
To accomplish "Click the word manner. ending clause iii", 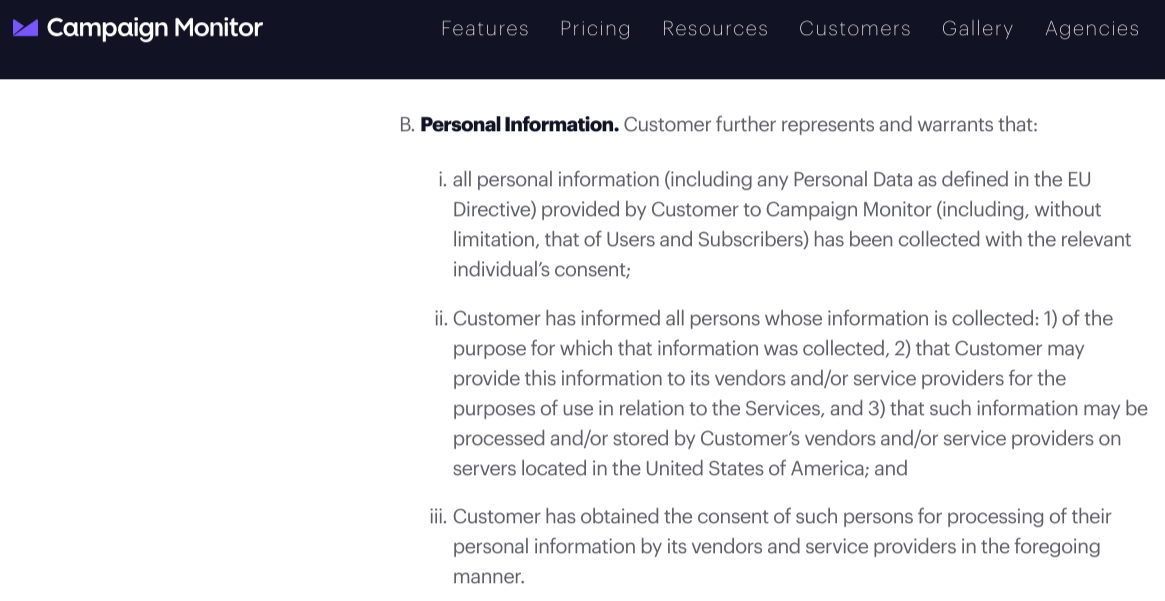I will click(488, 576).
